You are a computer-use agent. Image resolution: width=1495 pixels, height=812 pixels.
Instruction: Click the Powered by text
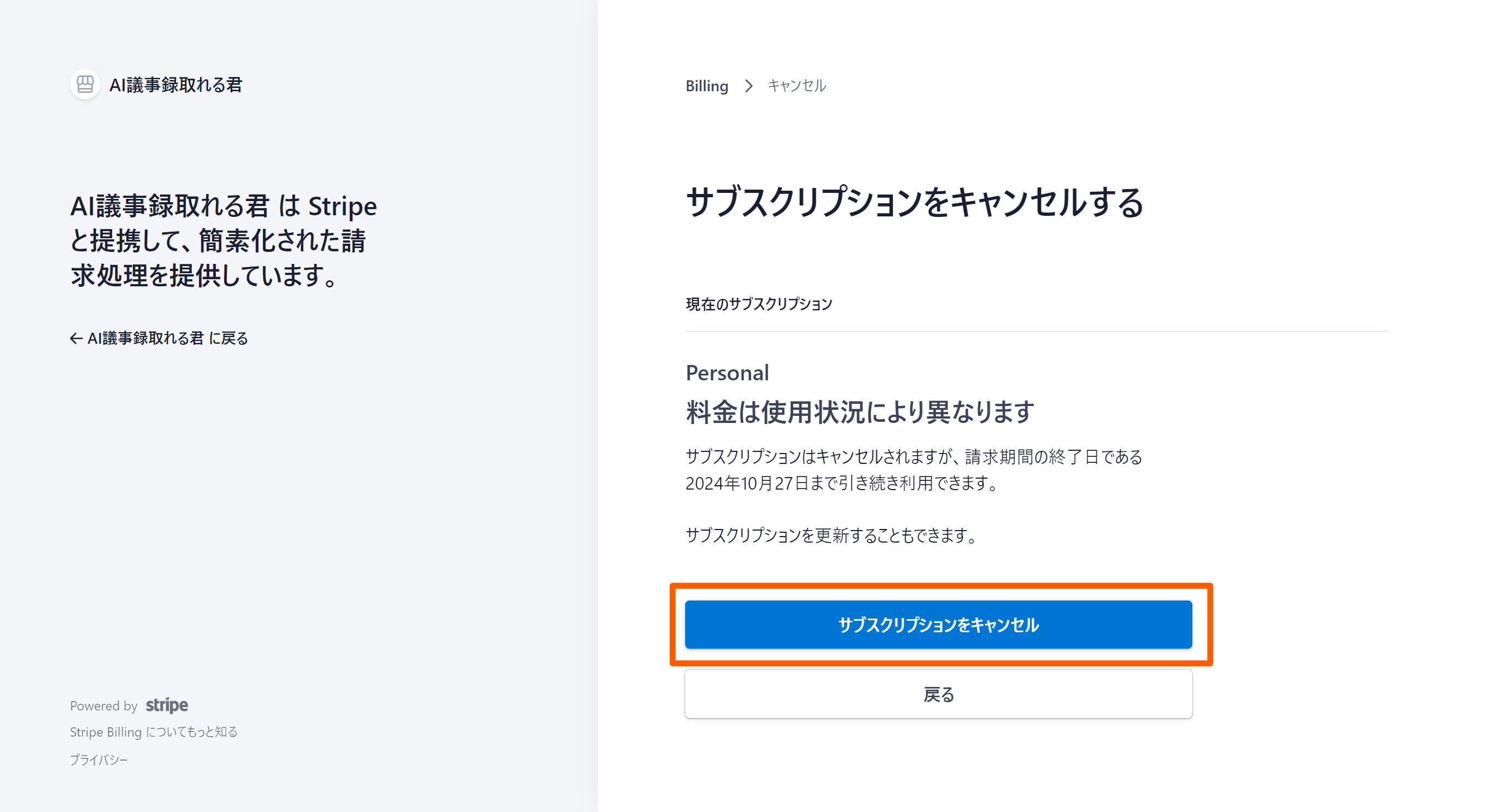click(x=103, y=706)
